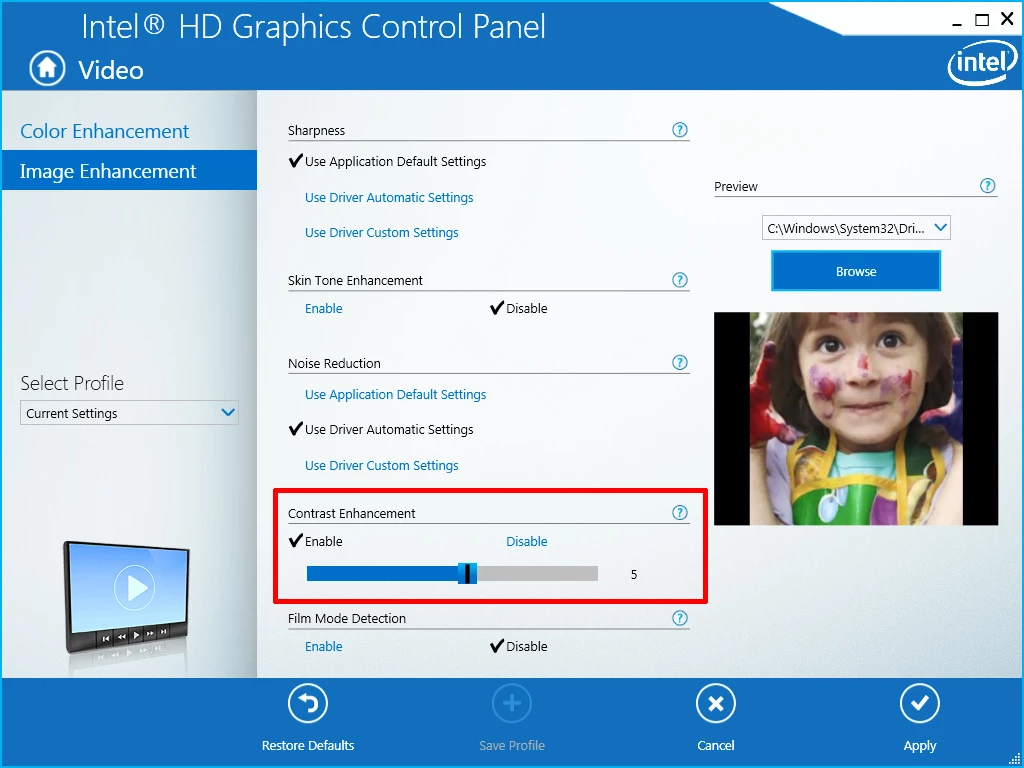Click the Noise Reduction section heading

pos(334,363)
